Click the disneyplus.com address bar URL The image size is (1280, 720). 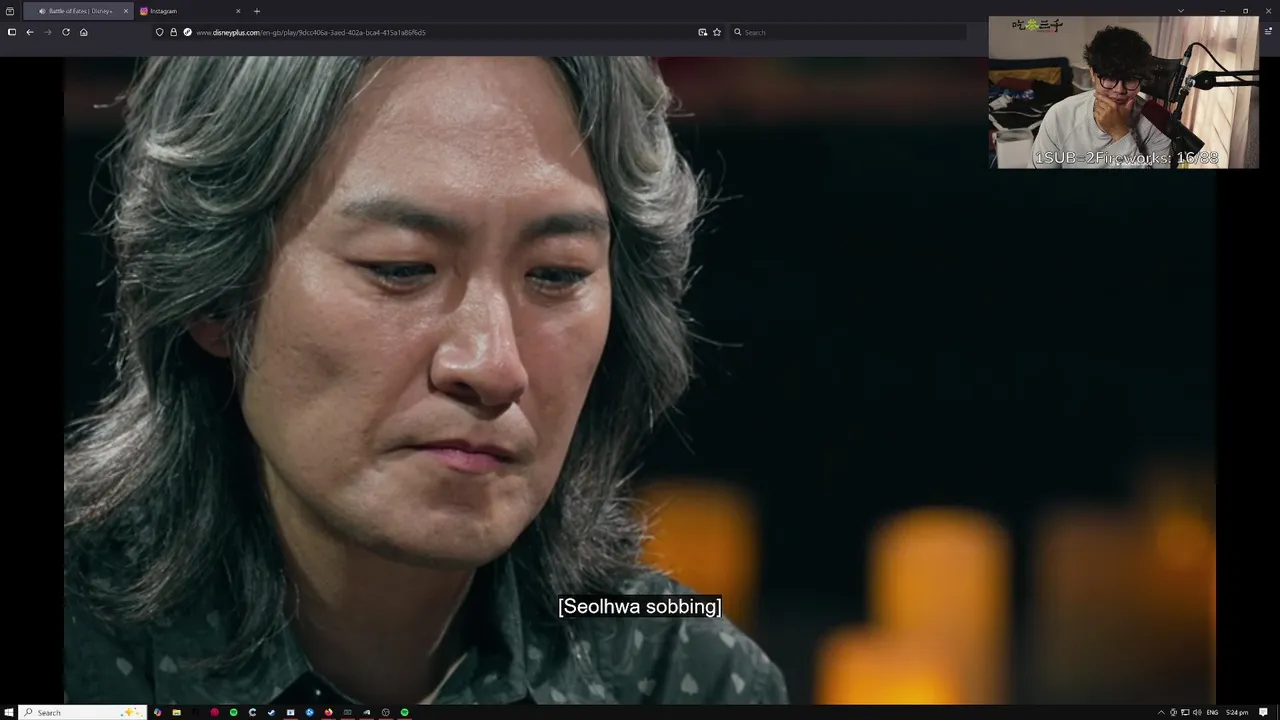311,32
